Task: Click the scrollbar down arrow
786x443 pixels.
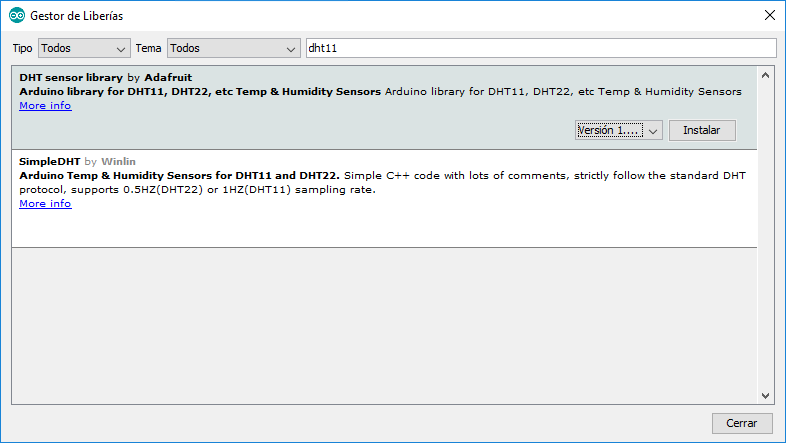Action: tap(767, 396)
